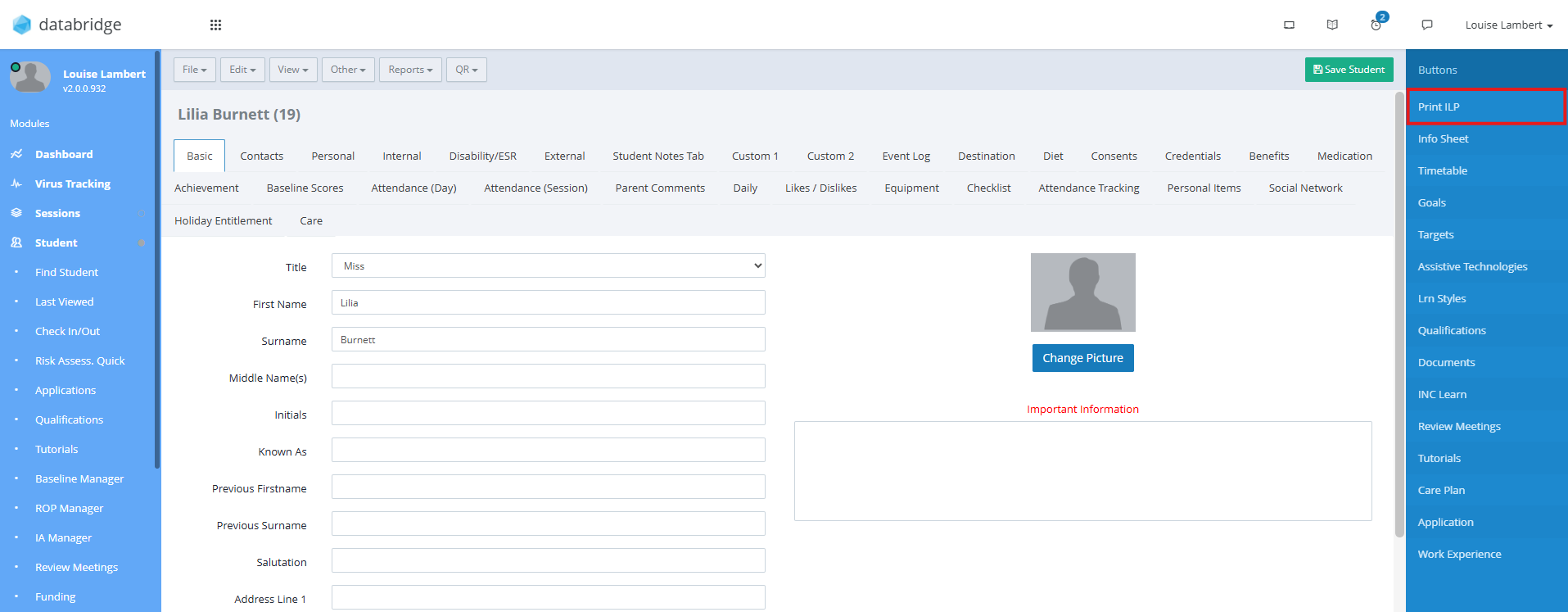Open Check In/Out in sidebar
The height and width of the screenshot is (612, 1568).
67,331
